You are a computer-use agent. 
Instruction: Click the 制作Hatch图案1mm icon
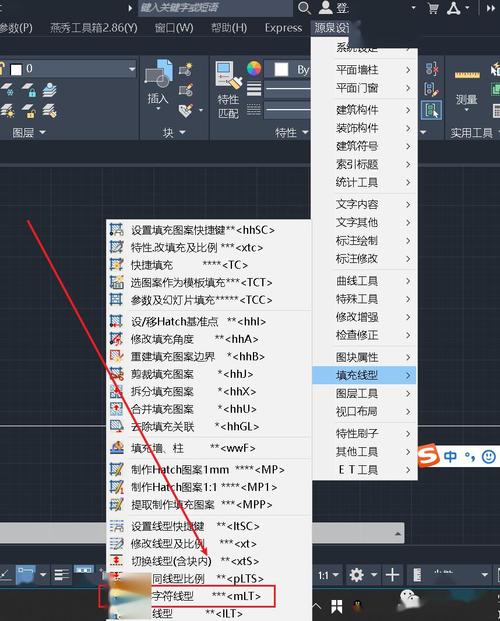(116, 469)
